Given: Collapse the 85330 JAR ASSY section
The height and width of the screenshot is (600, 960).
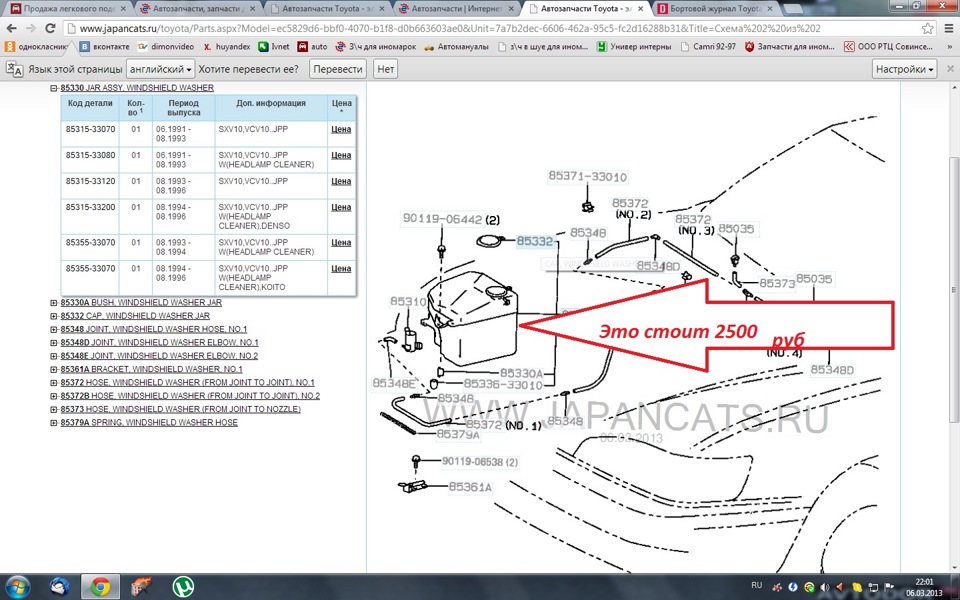Looking at the screenshot, I should 54,88.
